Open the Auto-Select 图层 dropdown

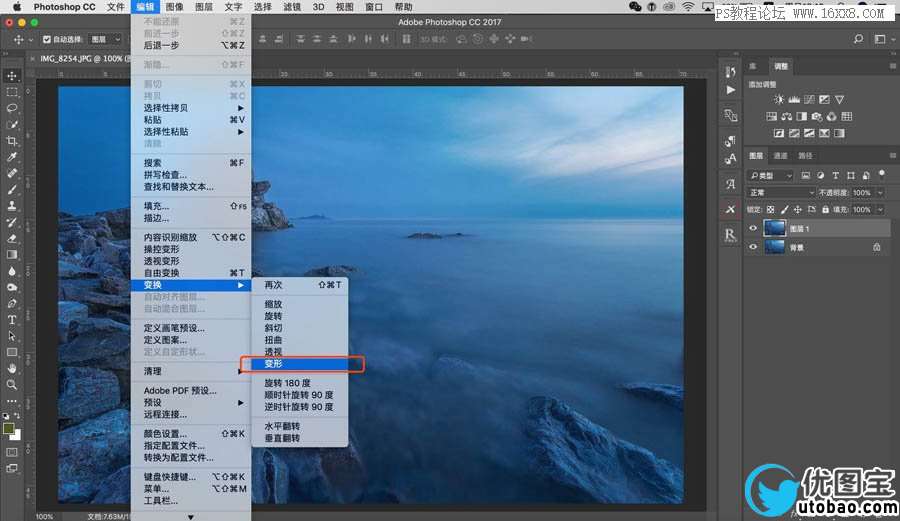pos(107,39)
